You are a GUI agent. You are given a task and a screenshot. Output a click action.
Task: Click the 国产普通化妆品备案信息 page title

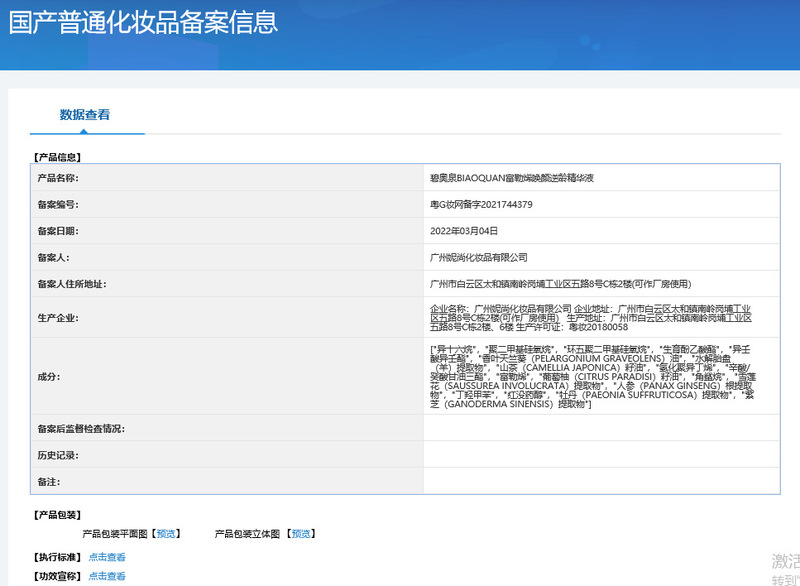[x=143, y=22]
